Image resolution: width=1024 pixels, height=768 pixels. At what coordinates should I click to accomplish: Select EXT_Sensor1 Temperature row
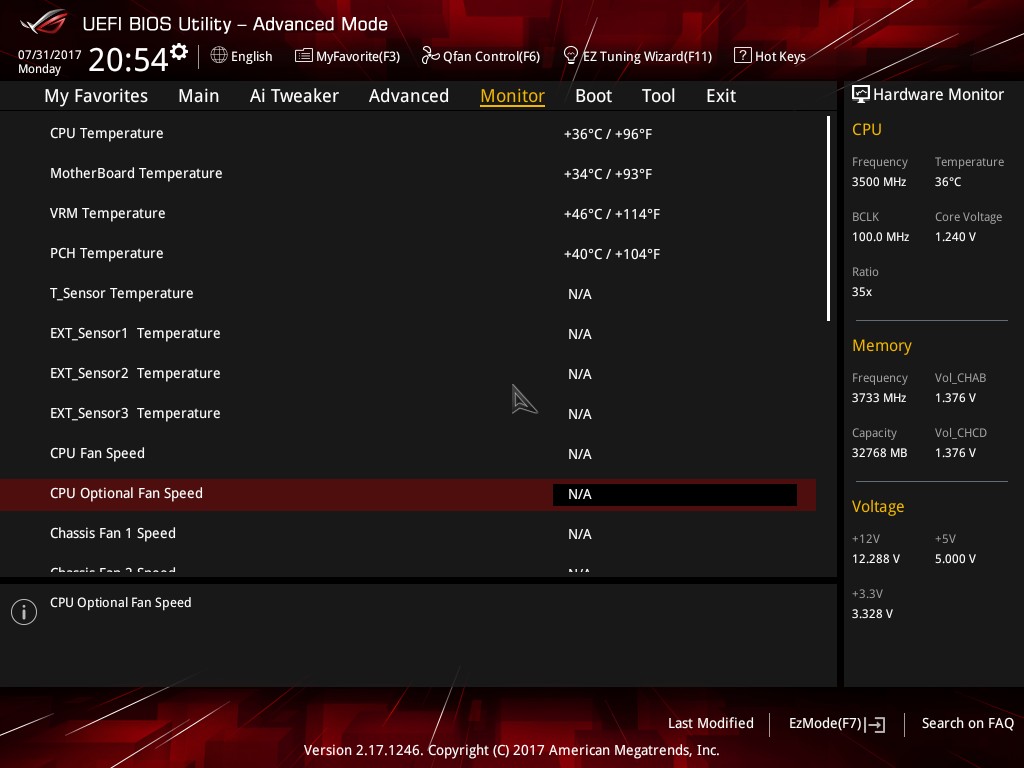click(408, 333)
